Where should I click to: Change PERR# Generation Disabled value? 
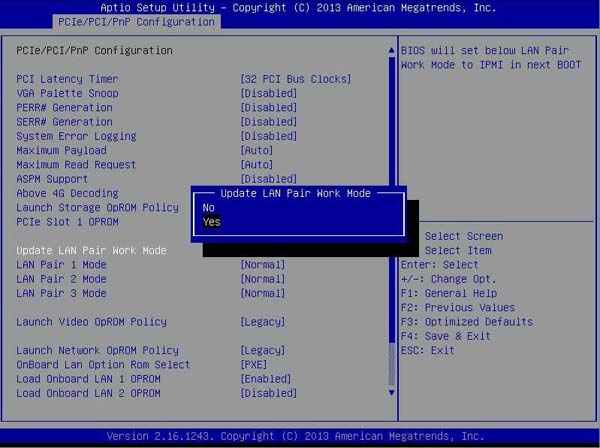click(268, 108)
